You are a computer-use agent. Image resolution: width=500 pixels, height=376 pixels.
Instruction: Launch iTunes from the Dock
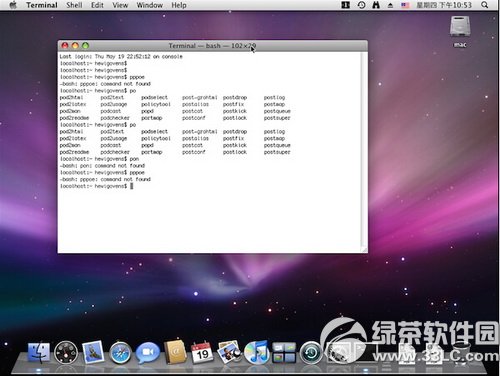pyautogui.click(x=257, y=353)
